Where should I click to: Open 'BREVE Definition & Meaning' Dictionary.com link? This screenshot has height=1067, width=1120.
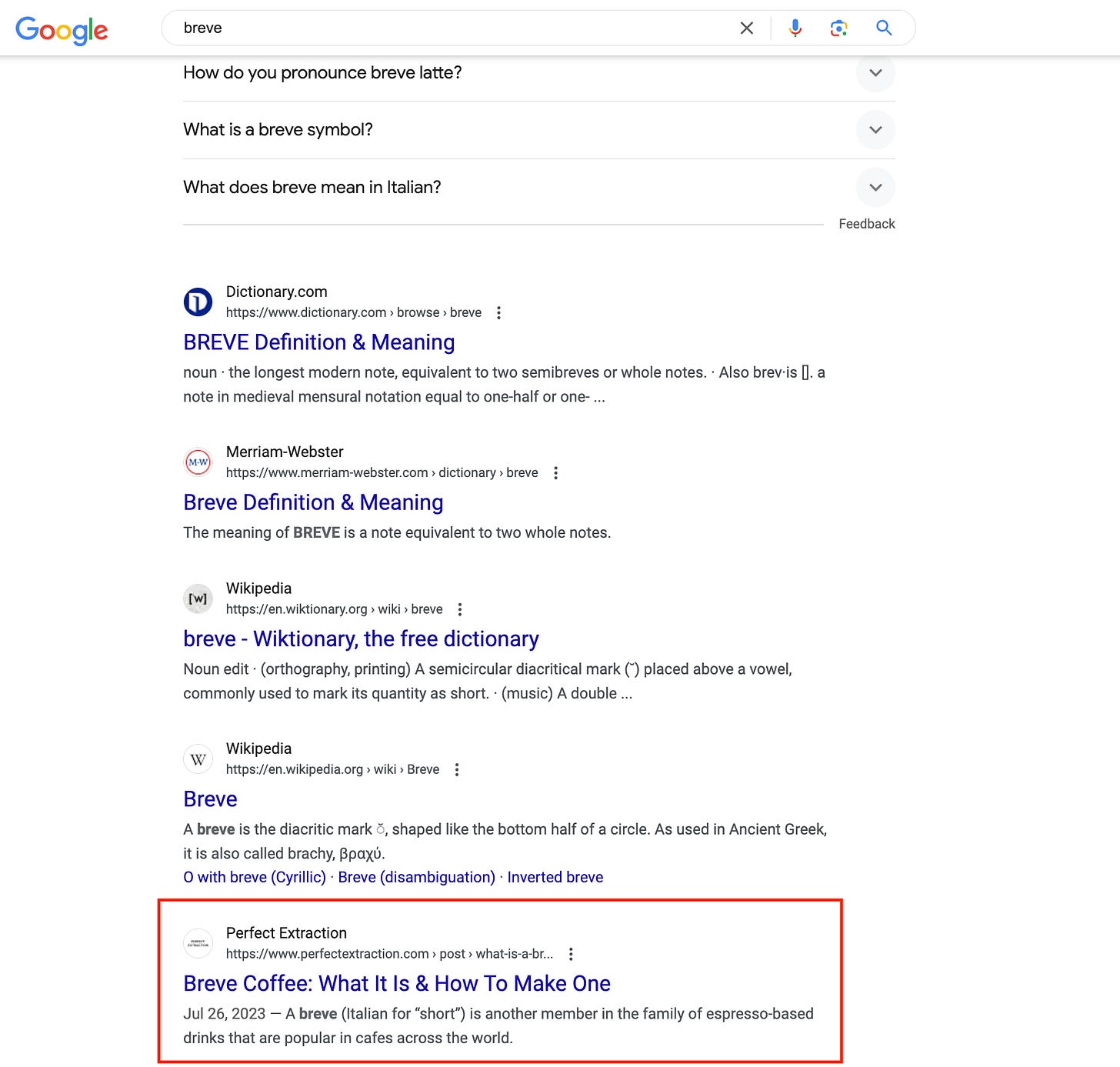pyautogui.click(x=318, y=342)
